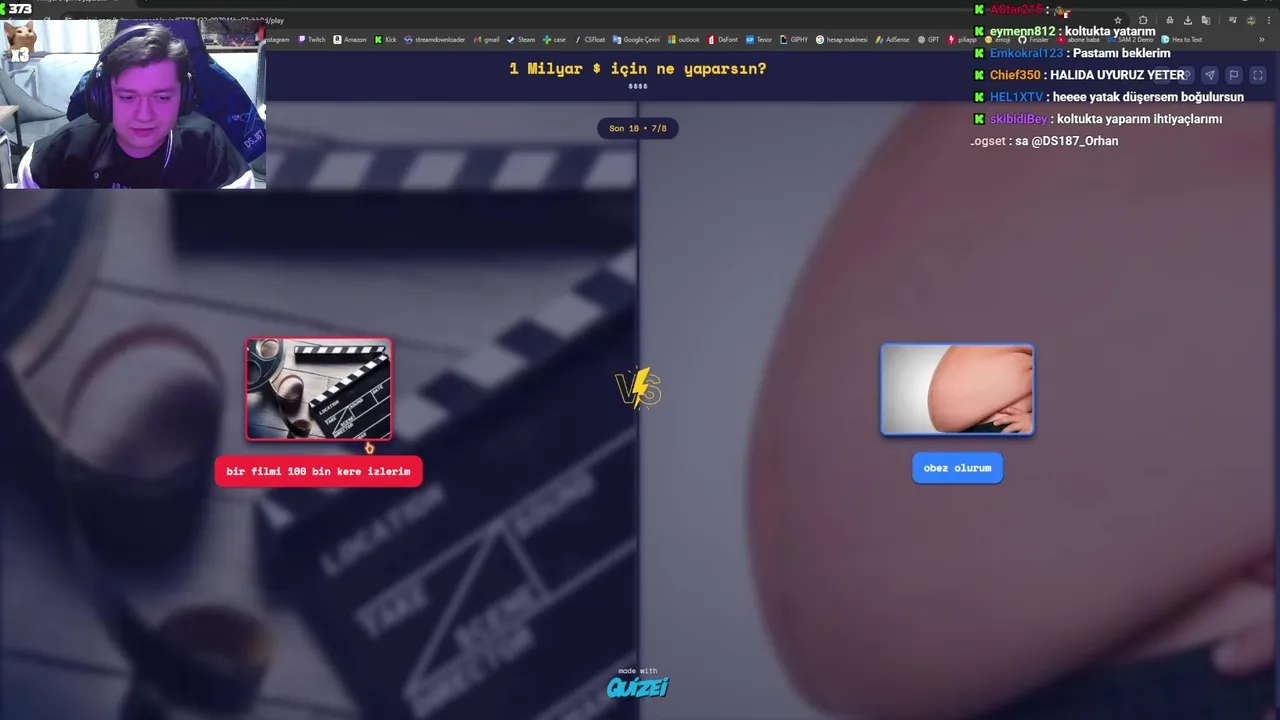Open the SAM 2 Demo bookmark
This screenshot has width=1280, height=720.
(1131, 40)
